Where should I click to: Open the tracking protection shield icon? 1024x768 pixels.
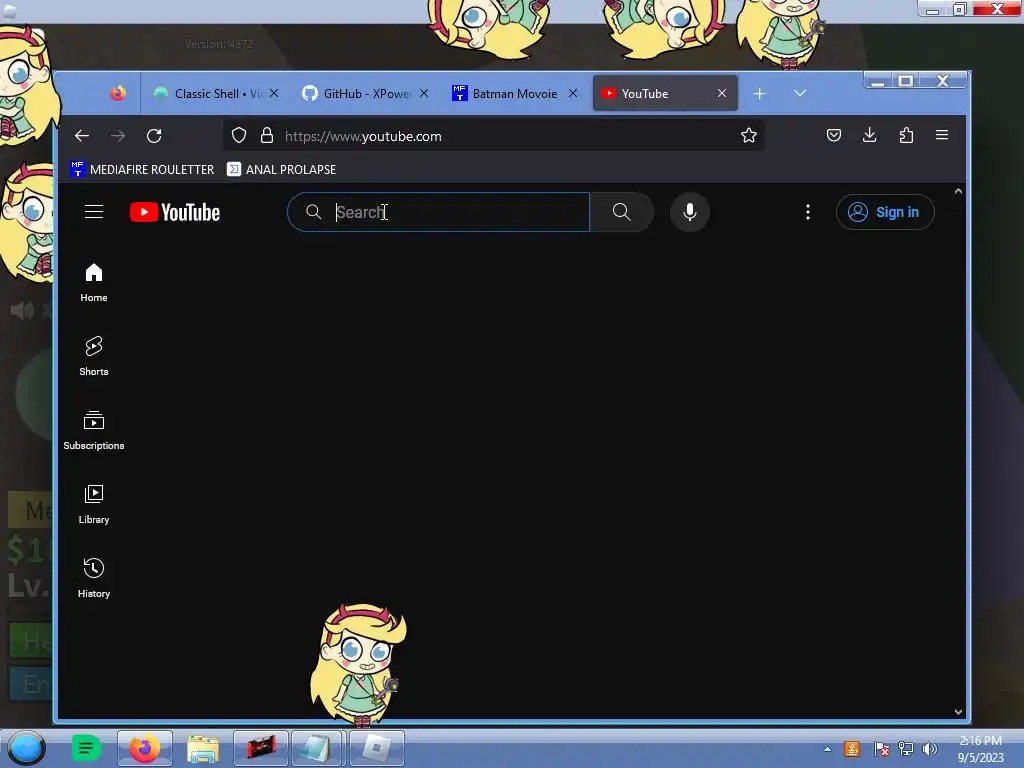tap(239, 135)
